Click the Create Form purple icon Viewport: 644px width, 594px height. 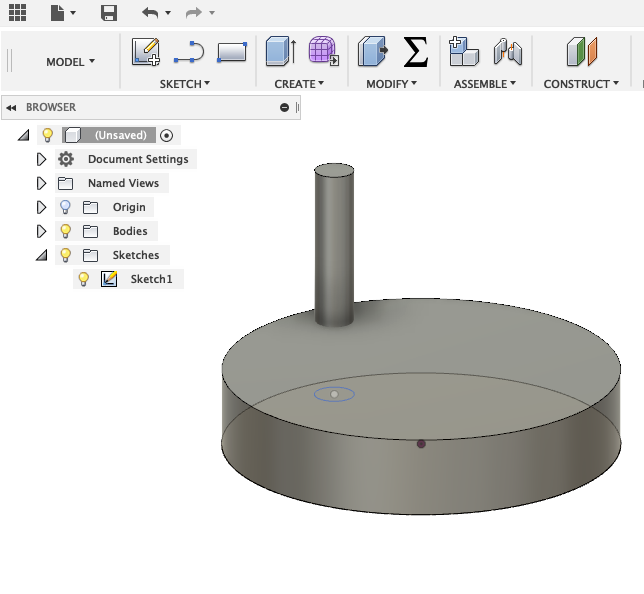click(x=324, y=51)
